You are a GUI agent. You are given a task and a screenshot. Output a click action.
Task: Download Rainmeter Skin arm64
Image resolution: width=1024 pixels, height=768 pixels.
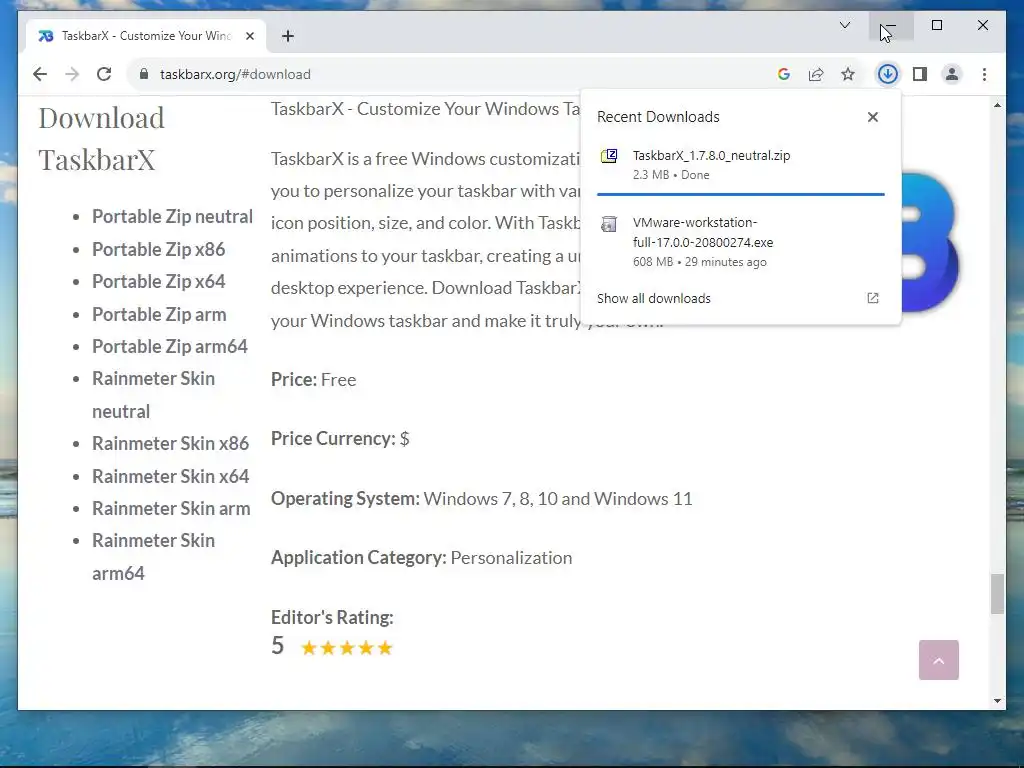tap(153, 557)
